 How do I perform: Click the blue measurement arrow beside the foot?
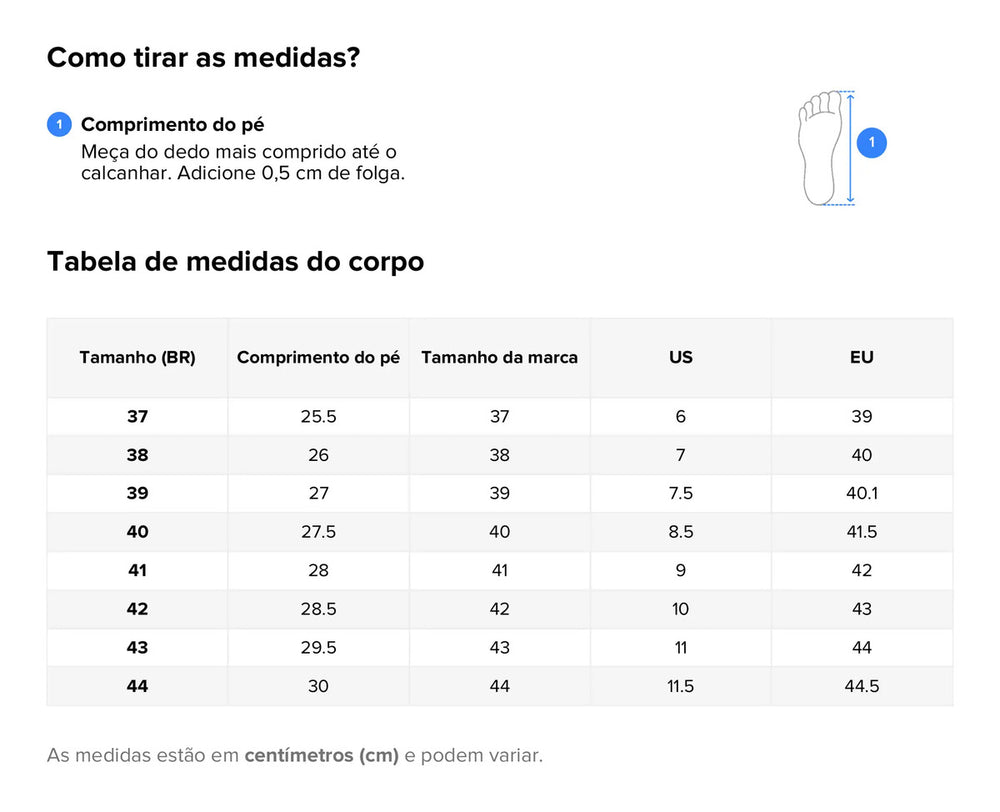coord(850,148)
